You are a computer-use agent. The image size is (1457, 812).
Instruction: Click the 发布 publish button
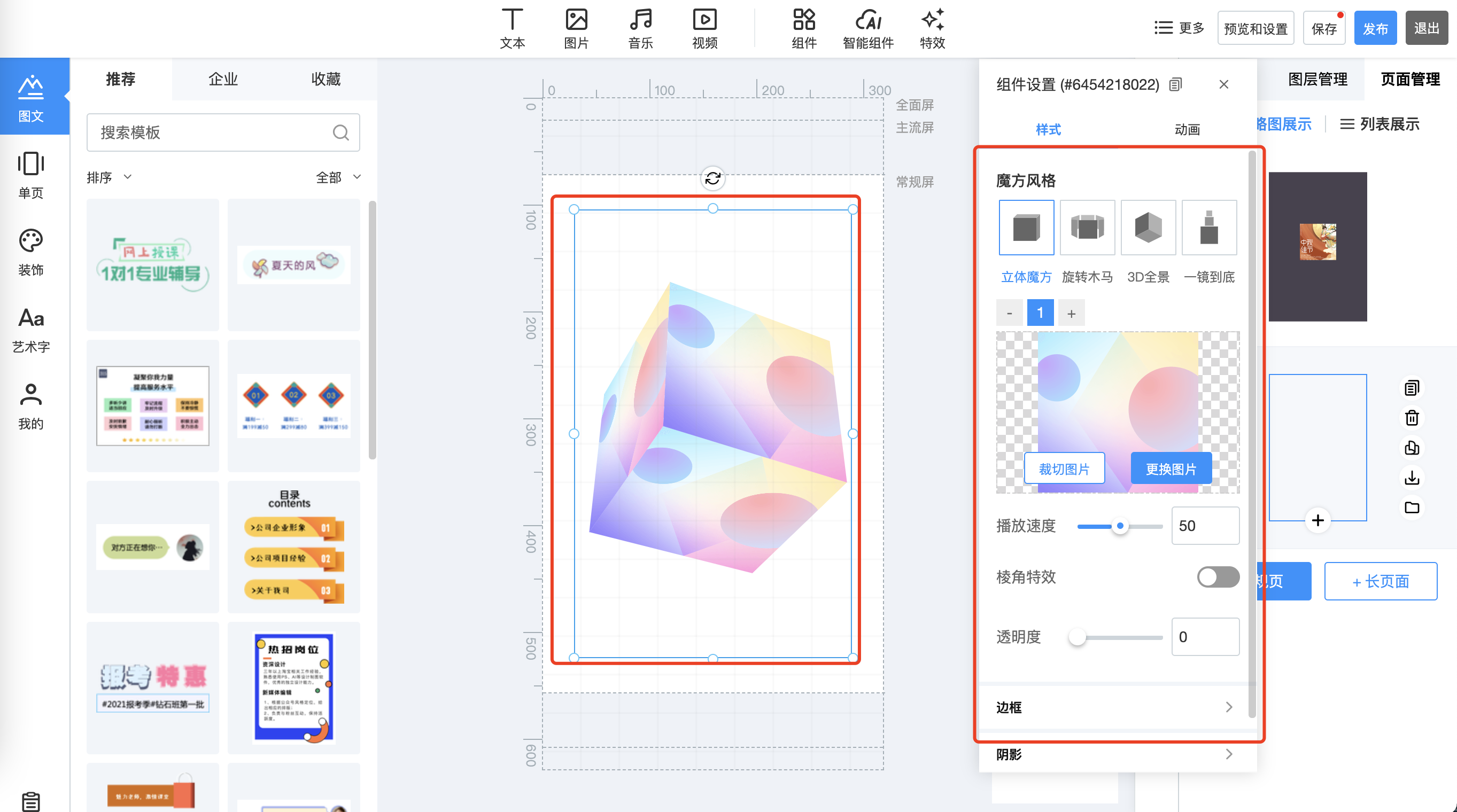coord(1375,28)
